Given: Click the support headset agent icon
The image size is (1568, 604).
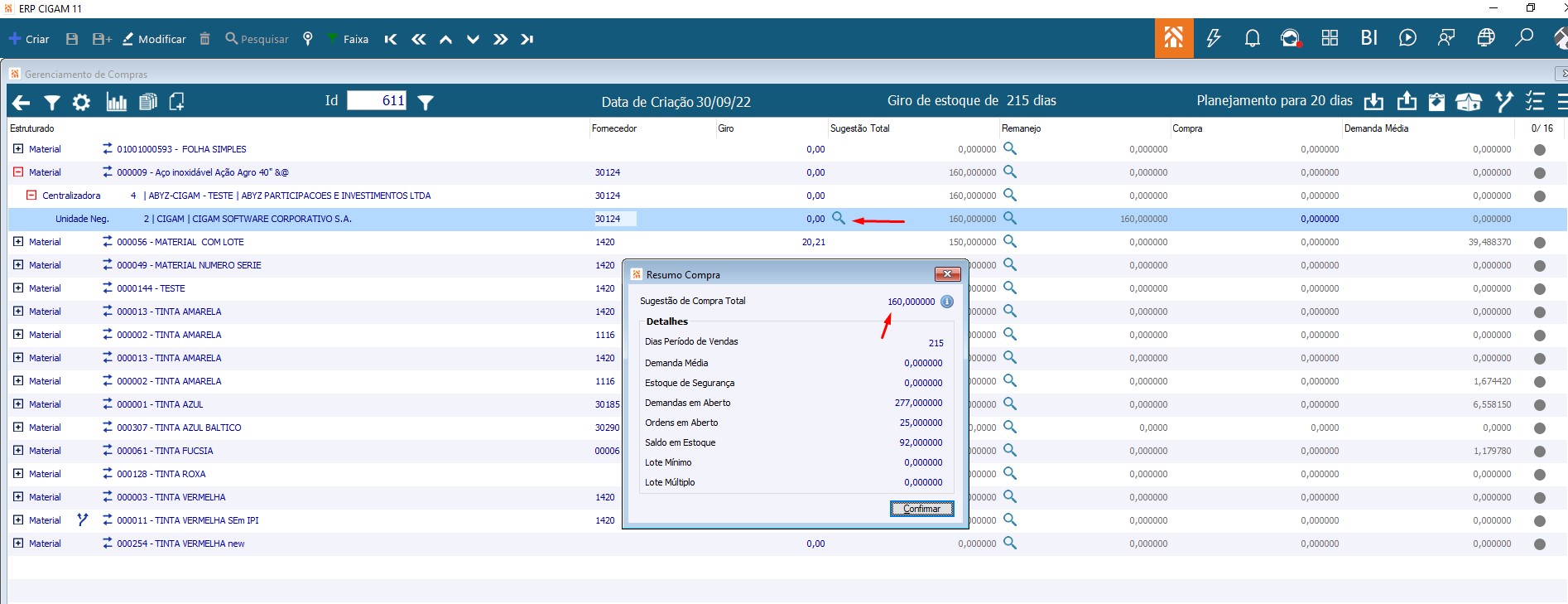Looking at the screenshot, I should tap(1290, 38).
